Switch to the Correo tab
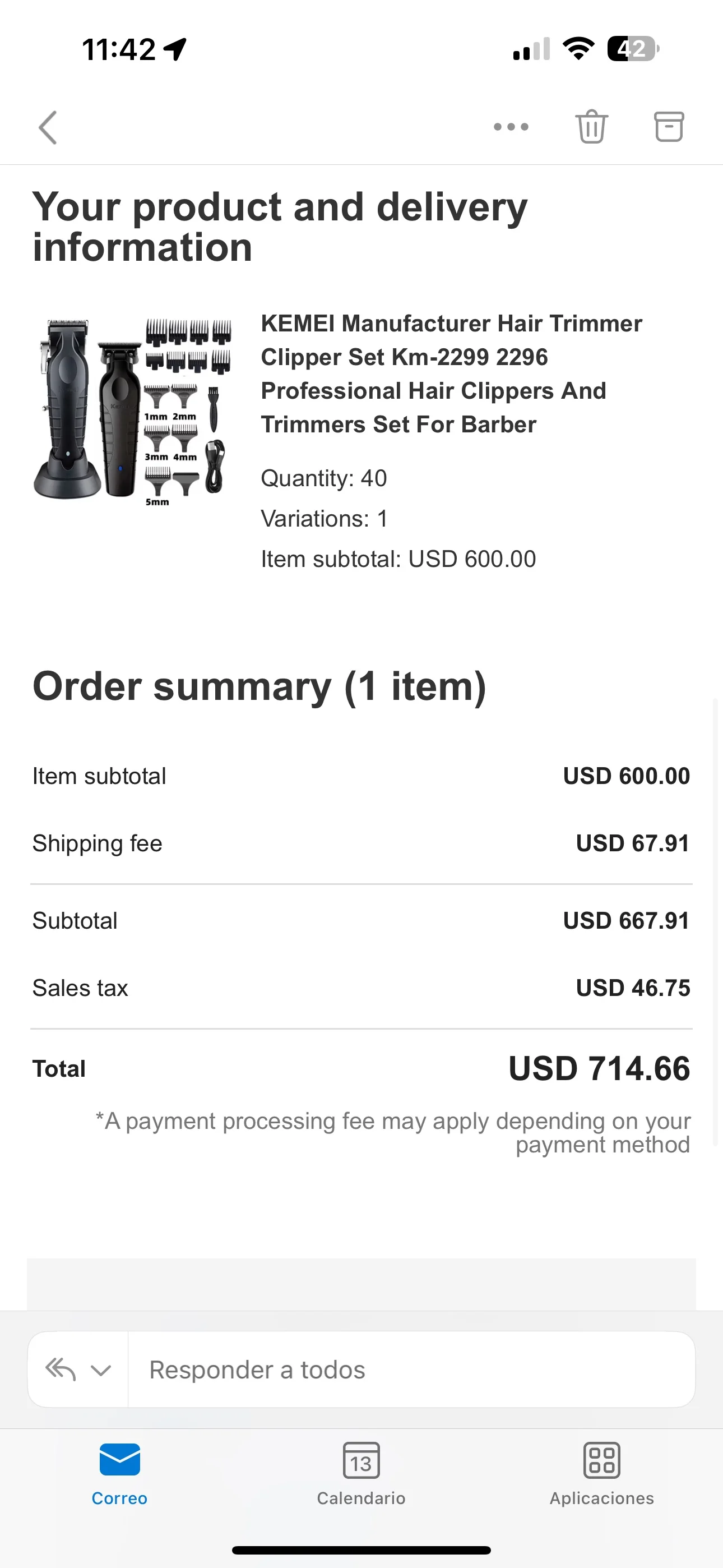Viewport: 723px width, 1568px height. [119, 1473]
